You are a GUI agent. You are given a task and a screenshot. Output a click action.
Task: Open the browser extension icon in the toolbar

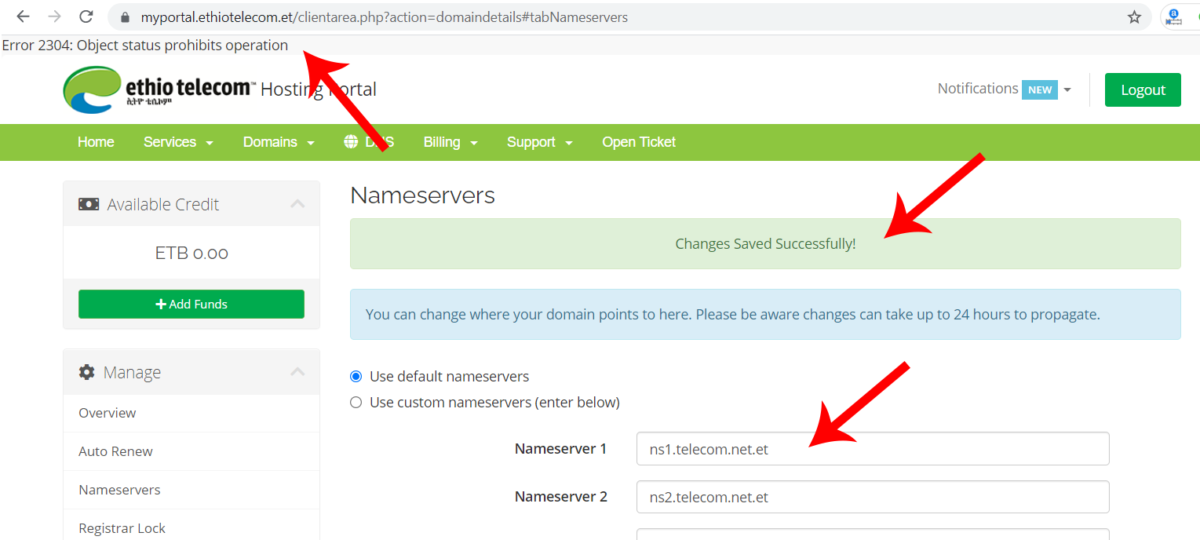[1173, 17]
